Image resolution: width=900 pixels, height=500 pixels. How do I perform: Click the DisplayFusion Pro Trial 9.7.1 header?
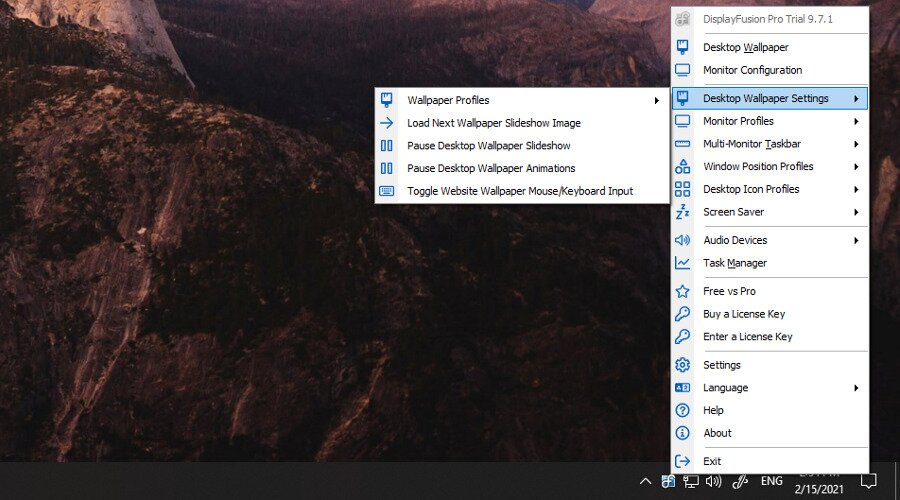(x=770, y=19)
